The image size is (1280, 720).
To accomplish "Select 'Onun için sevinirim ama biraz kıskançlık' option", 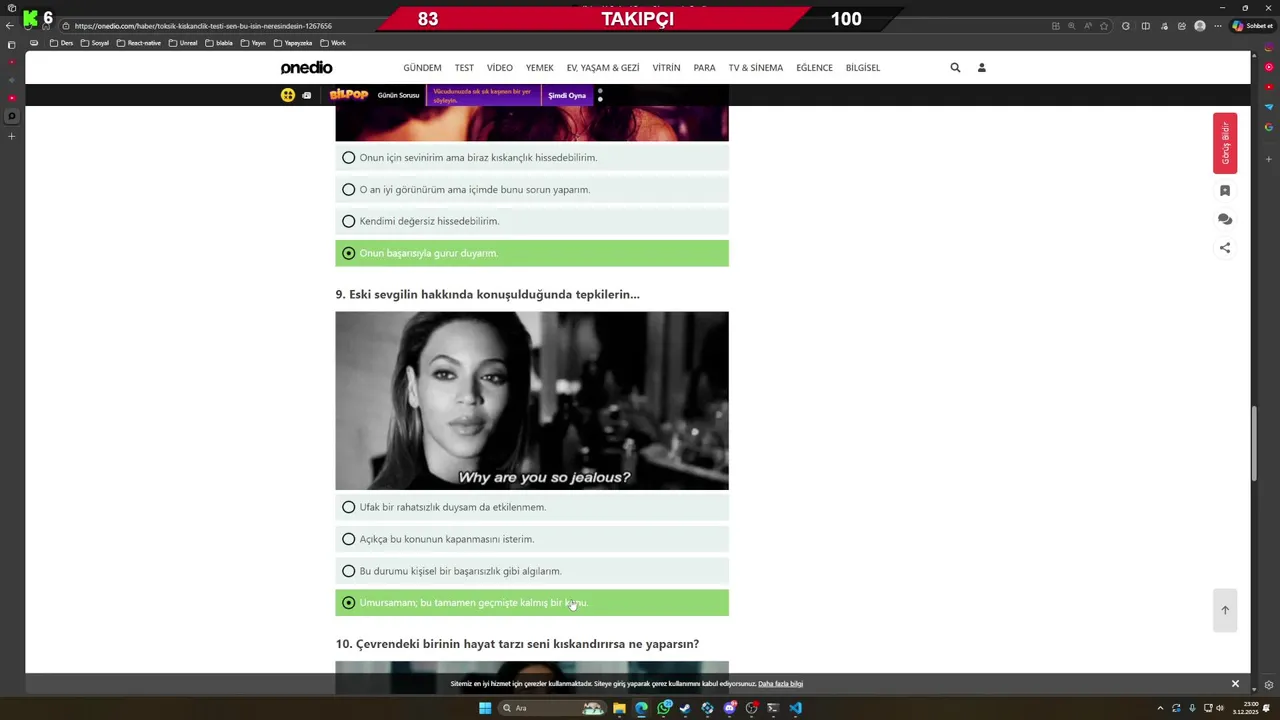I will [x=532, y=158].
